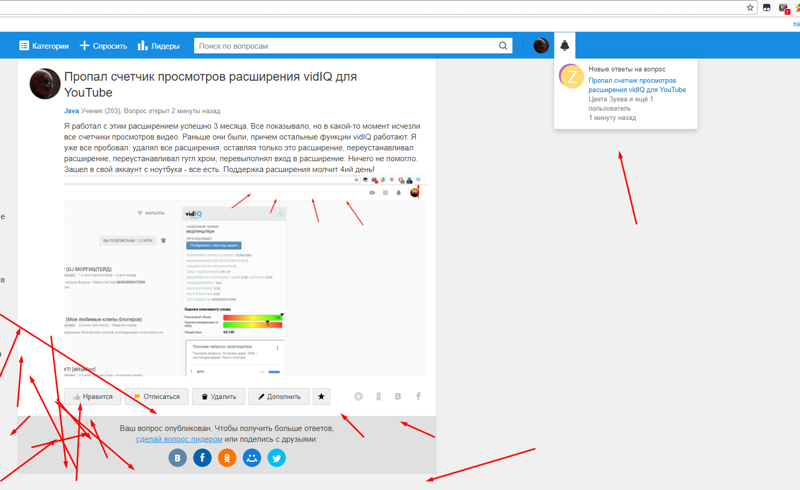Toggle subscription with Отписаться button
The height and width of the screenshot is (490, 800).
pyautogui.click(x=156, y=397)
